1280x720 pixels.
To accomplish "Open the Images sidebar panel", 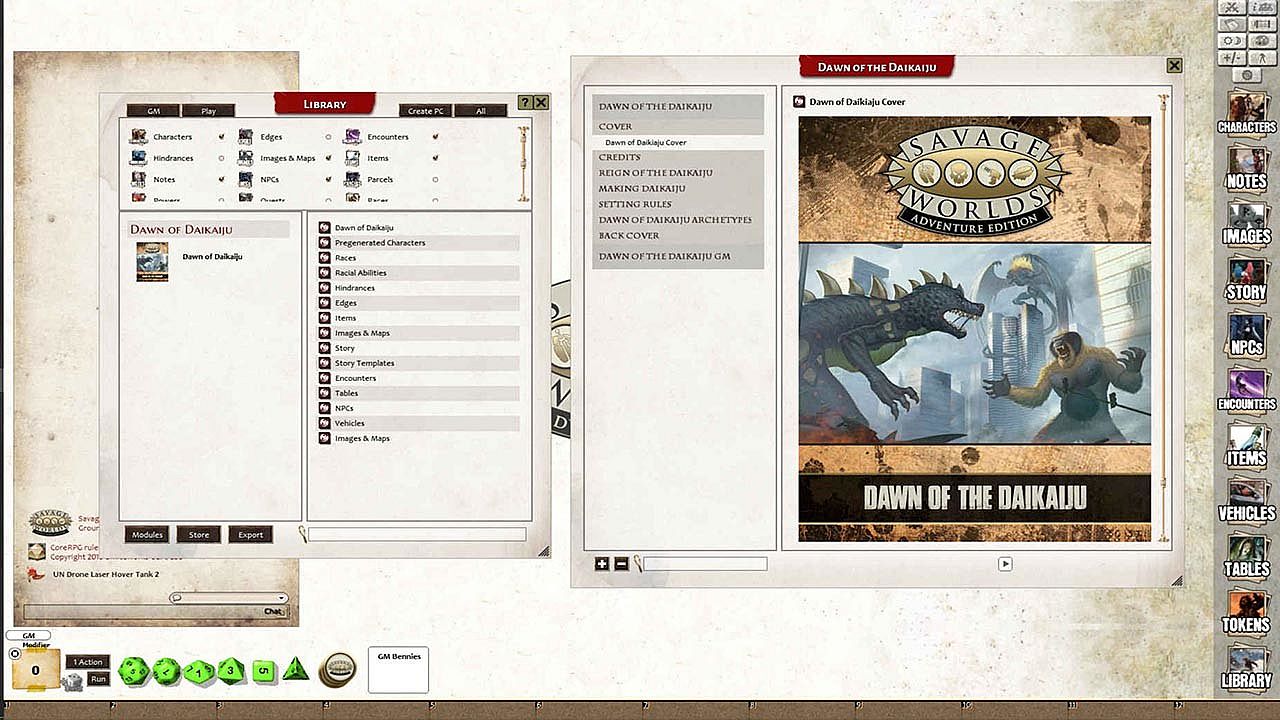I will 1246,223.
